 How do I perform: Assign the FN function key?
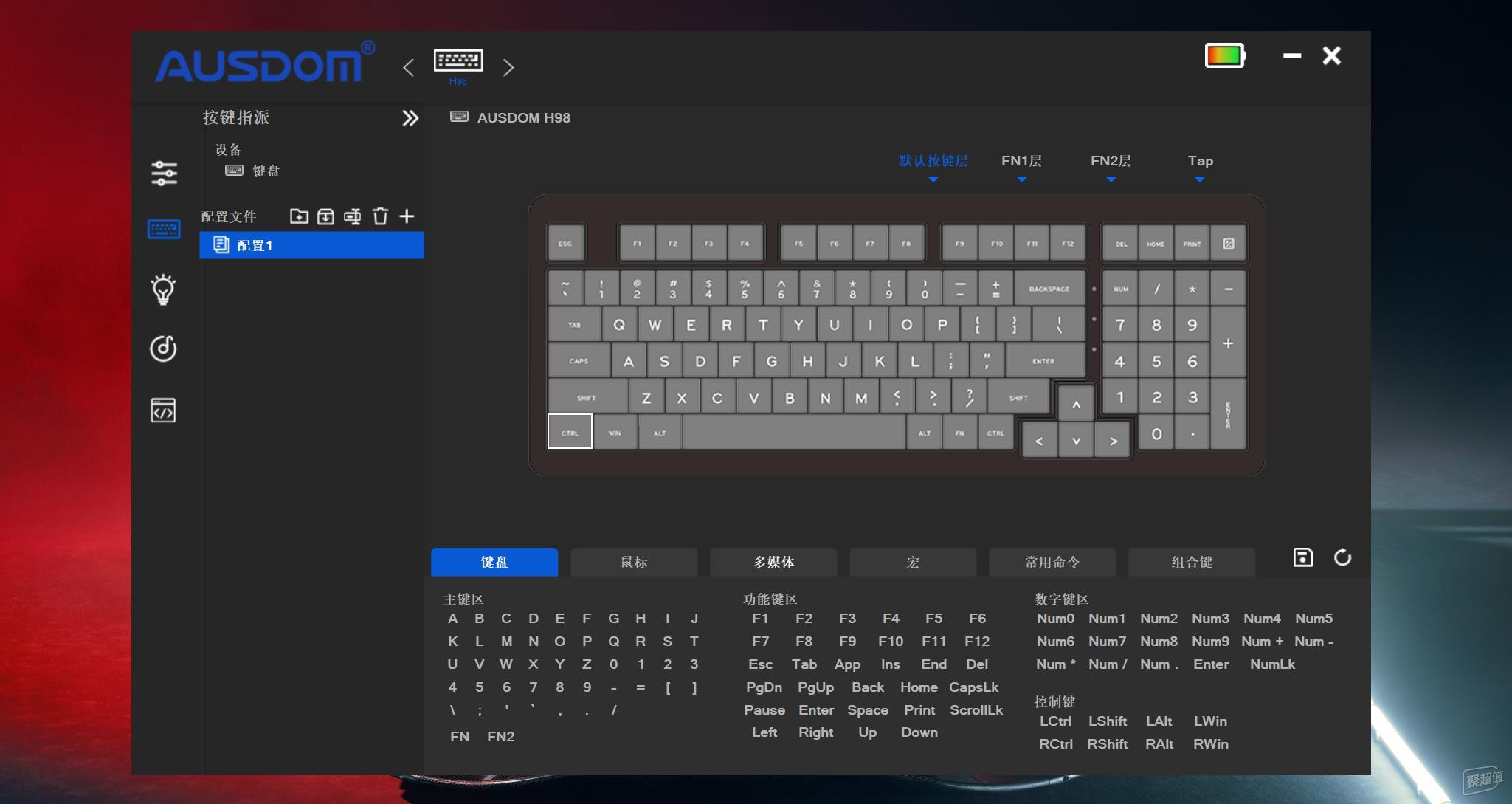click(460, 736)
